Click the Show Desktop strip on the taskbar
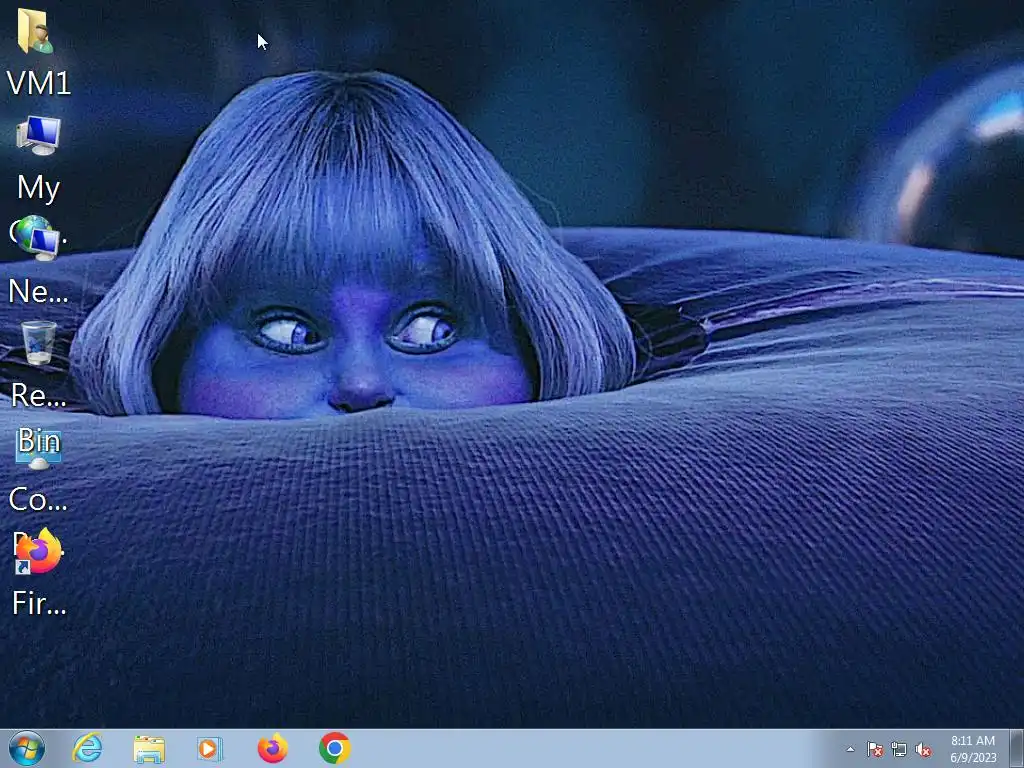The width and height of the screenshot is (1024, 768). [x=1017, y=749]
